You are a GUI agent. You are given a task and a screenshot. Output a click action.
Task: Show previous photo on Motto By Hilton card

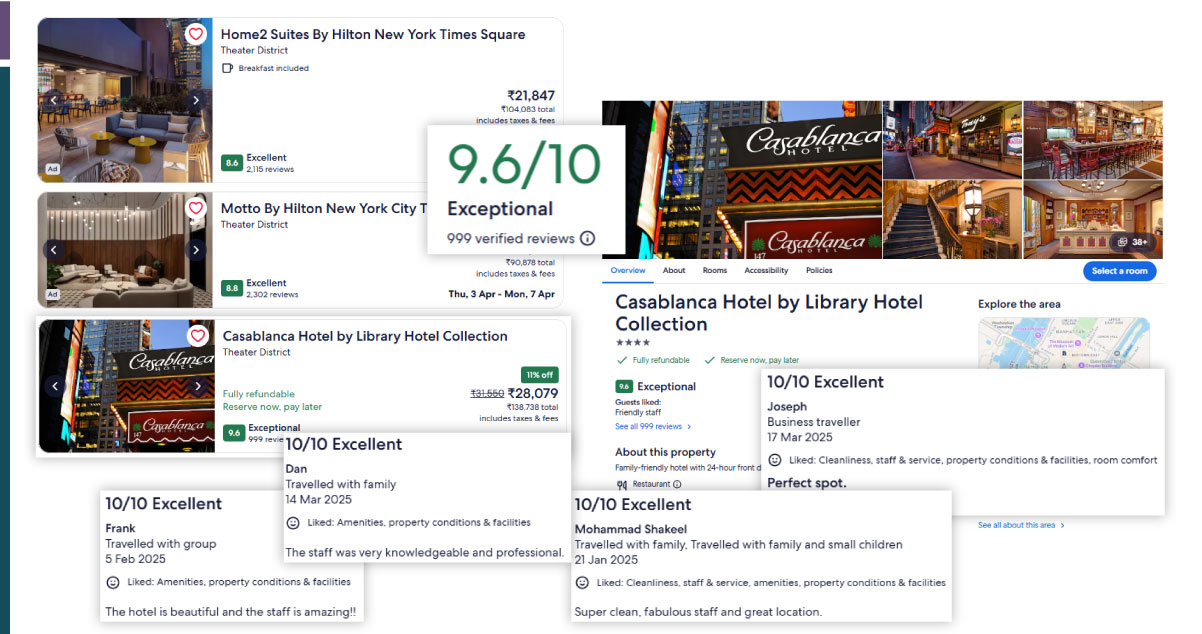(x=55, y=250)
